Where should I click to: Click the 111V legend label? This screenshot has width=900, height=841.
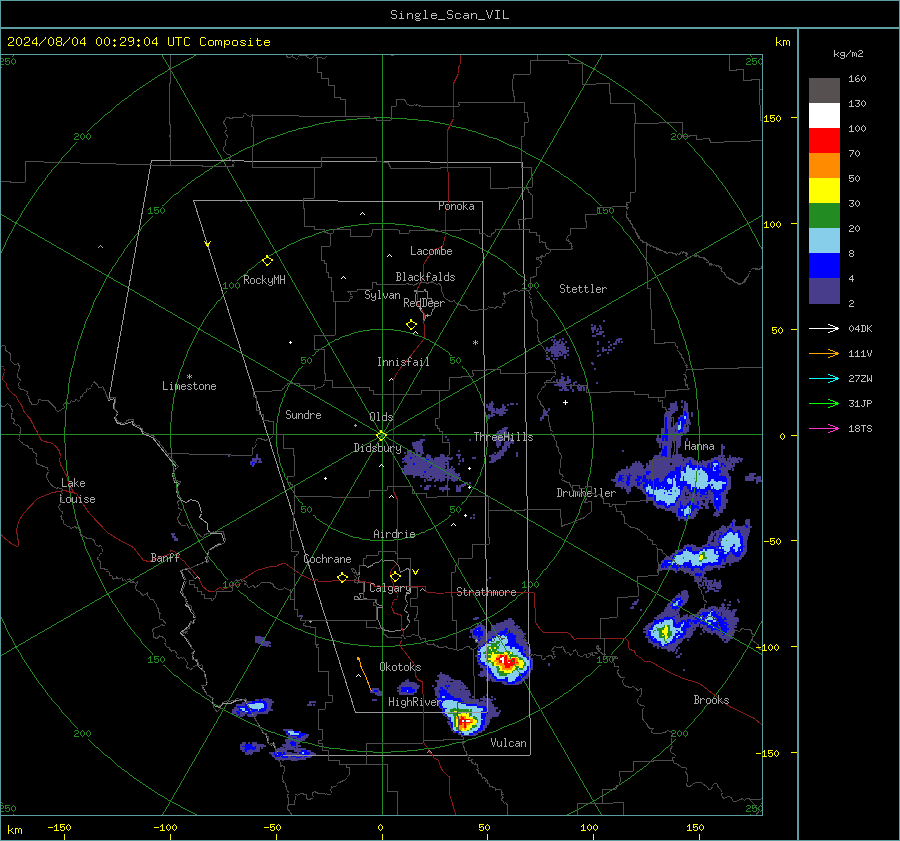tap(860, 354)
